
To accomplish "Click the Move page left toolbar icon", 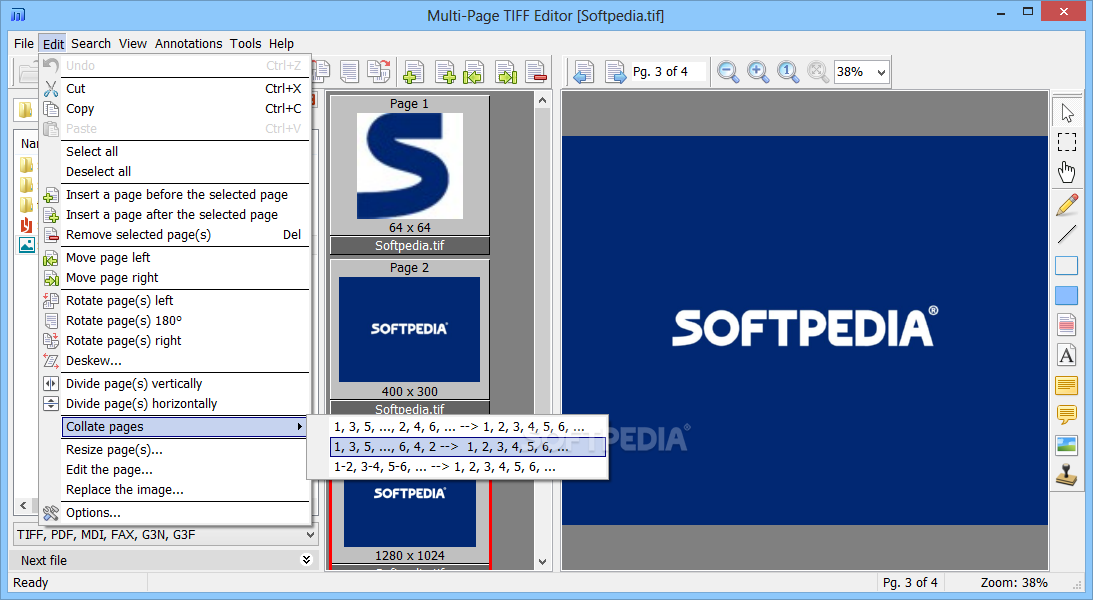I will point(474,72).
